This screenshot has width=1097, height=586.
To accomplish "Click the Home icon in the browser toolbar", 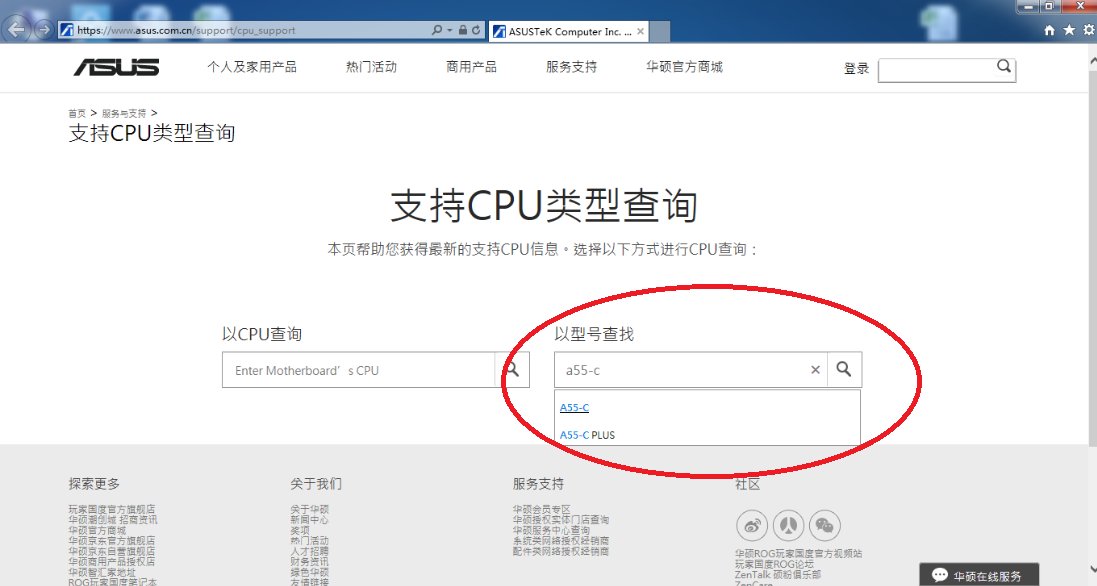I will pyautogui.click(x=1048, y=31).
